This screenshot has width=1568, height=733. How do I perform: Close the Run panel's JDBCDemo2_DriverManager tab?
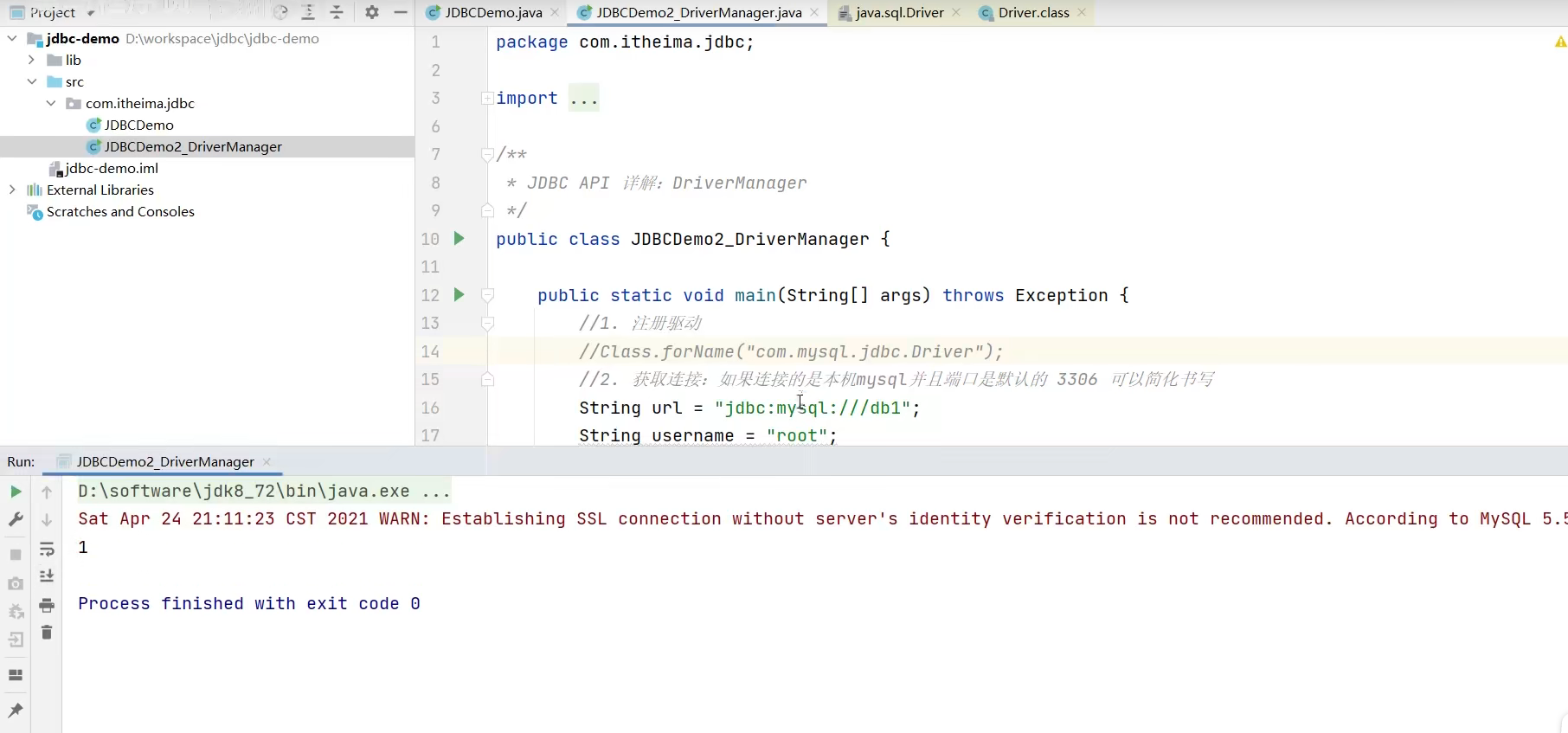[267, 461]
